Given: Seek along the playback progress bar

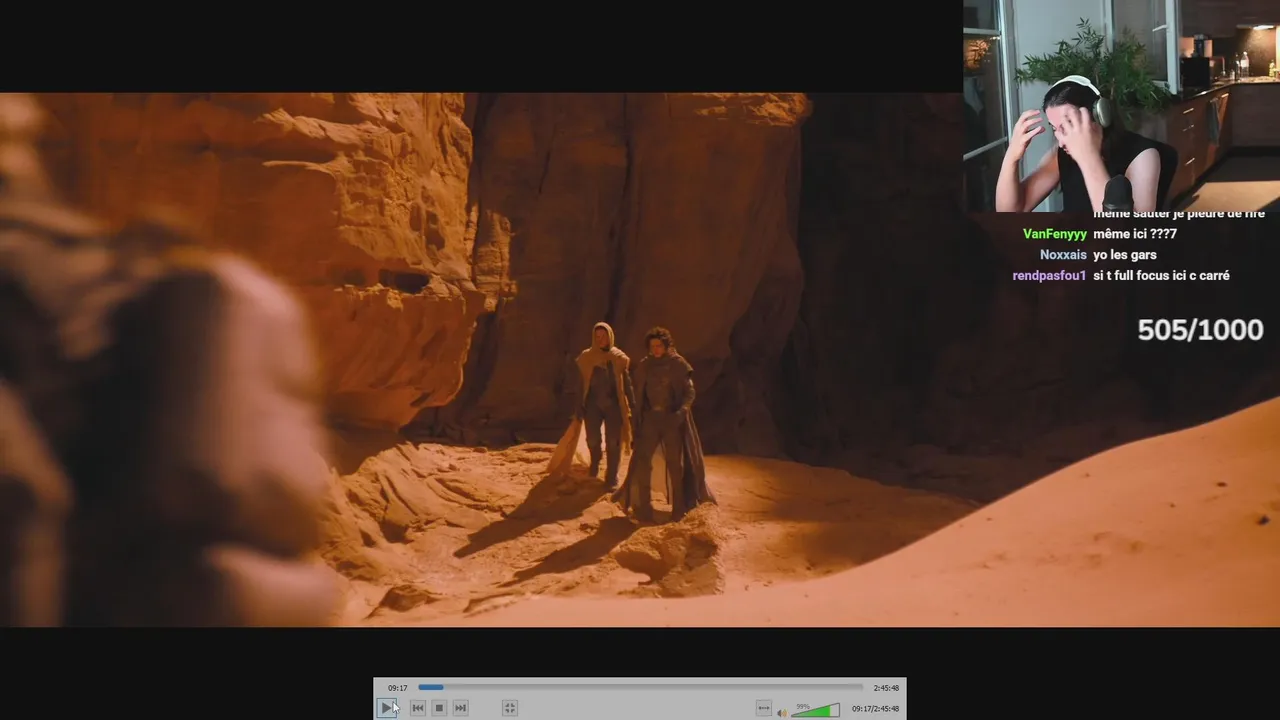Looking at the screenshot, I should coord(640,687).
